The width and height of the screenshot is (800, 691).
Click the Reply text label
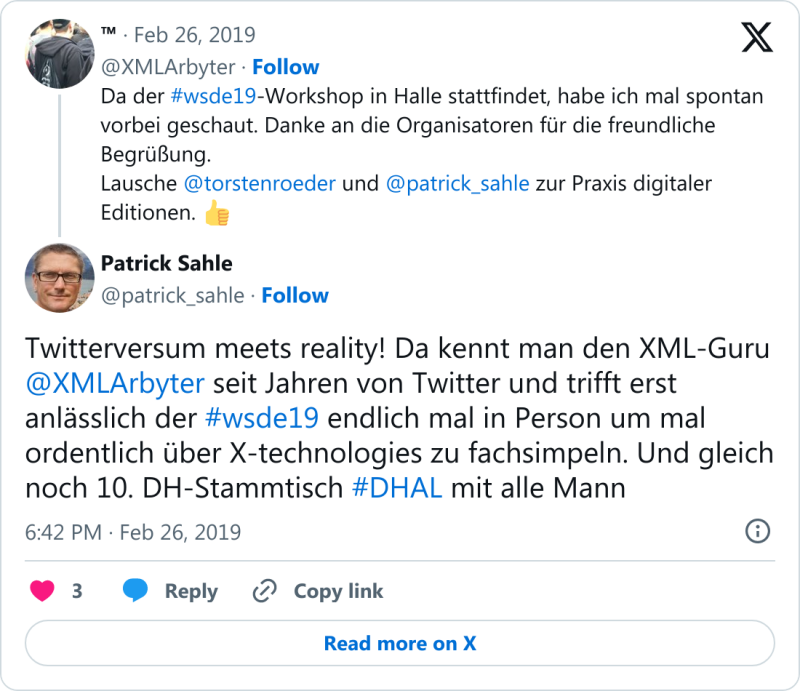[x=191, y=591]
